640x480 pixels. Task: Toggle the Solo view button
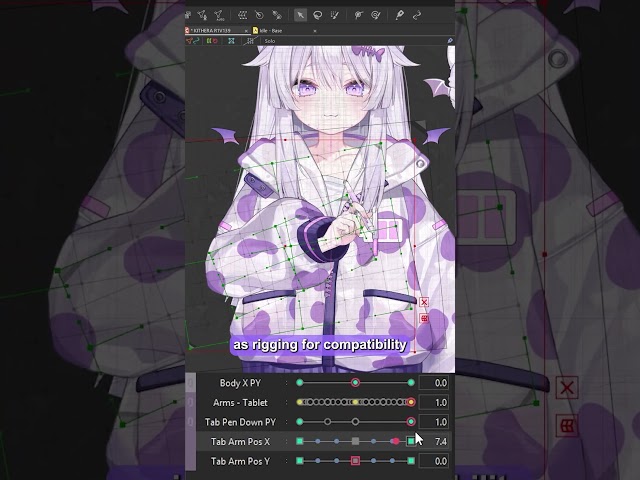tap(270, 41)
